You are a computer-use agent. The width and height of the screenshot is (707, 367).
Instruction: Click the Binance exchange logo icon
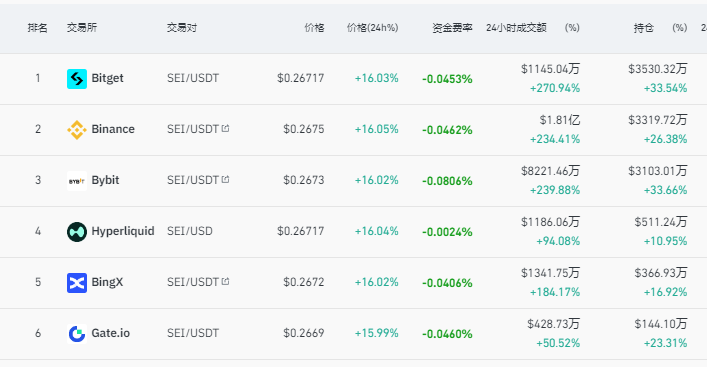point(77,130)
